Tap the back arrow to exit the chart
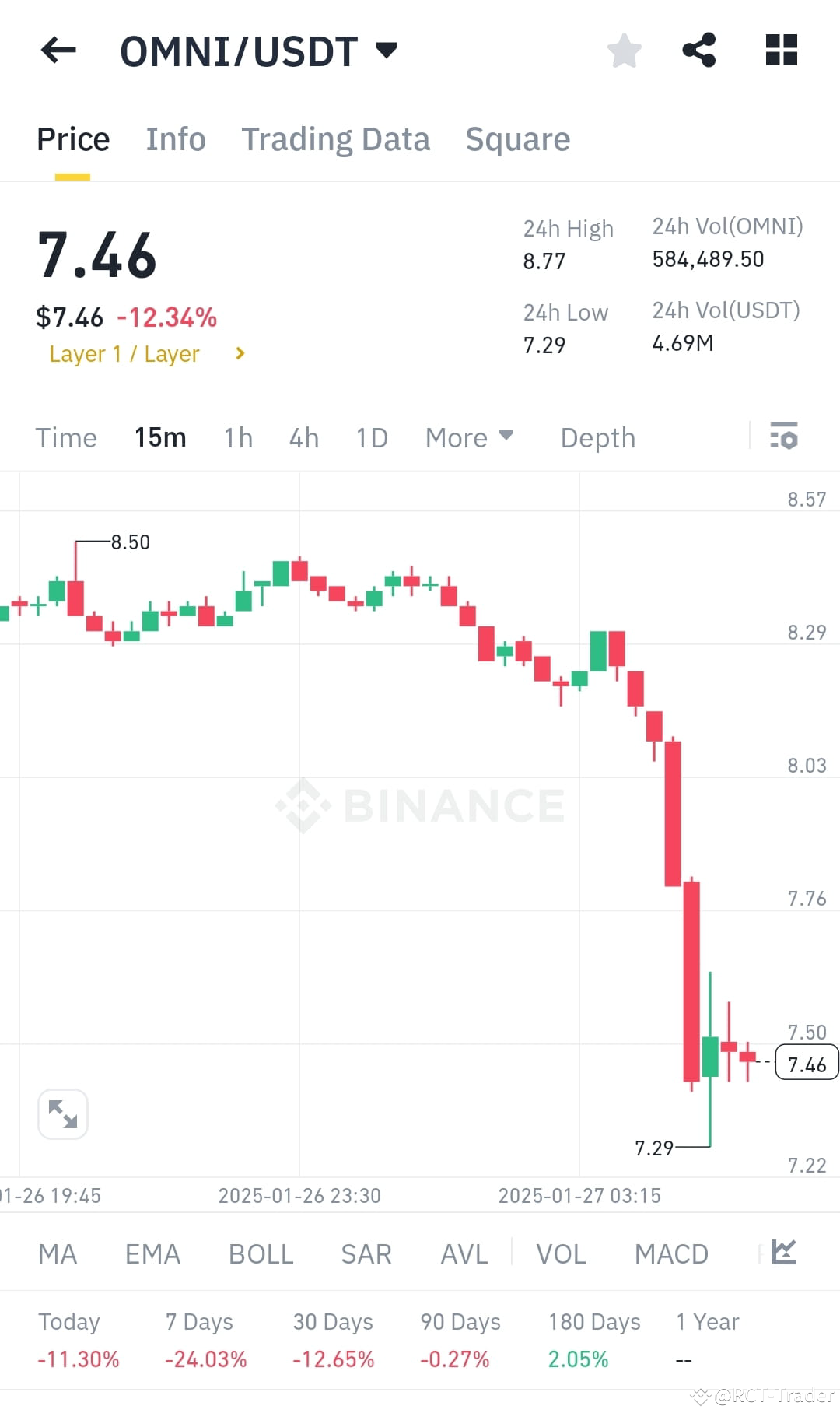This screenshot has height=1413, width=840. pyautogui.click(x=58, y=50)
